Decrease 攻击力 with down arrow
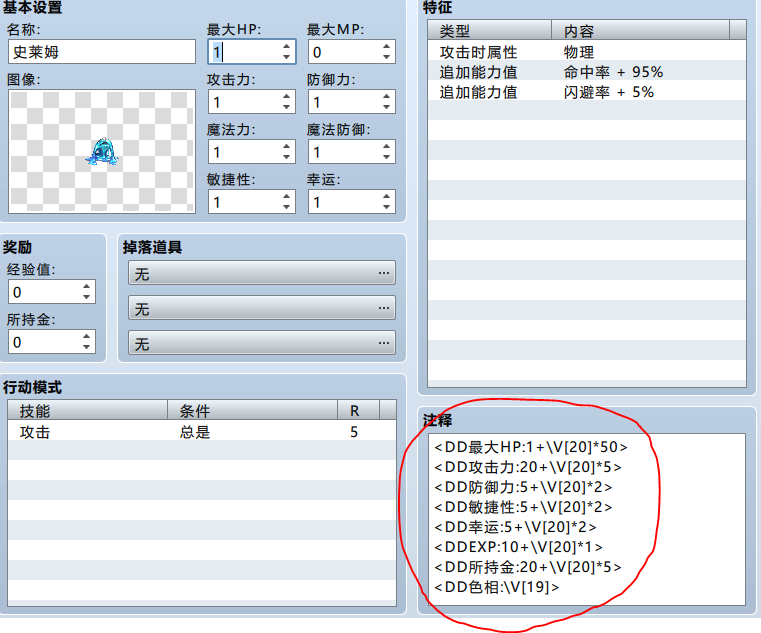The image size is (761, 633). 286,107
